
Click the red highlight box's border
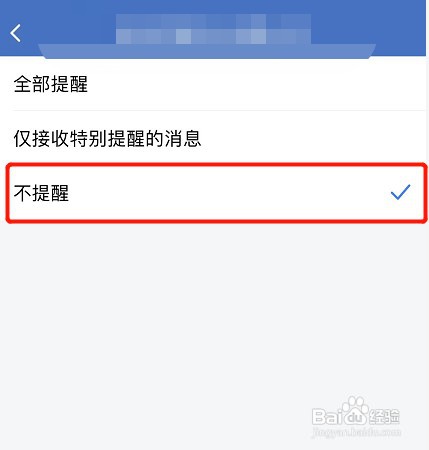(x=216, y=164)
